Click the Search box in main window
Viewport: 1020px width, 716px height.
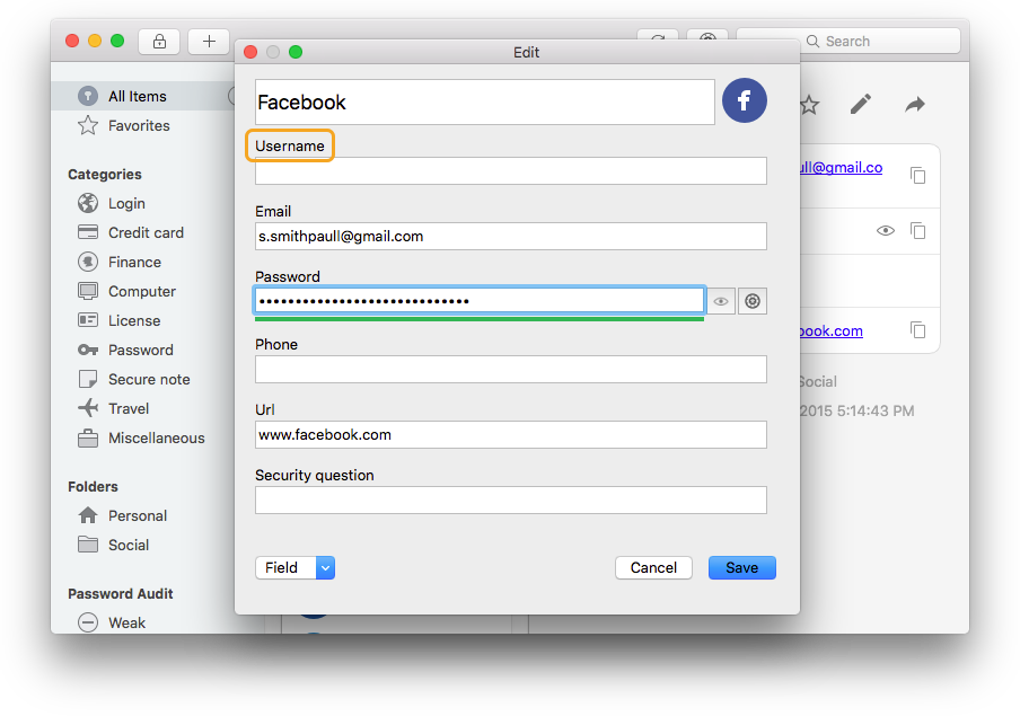[x=848, y=41]
